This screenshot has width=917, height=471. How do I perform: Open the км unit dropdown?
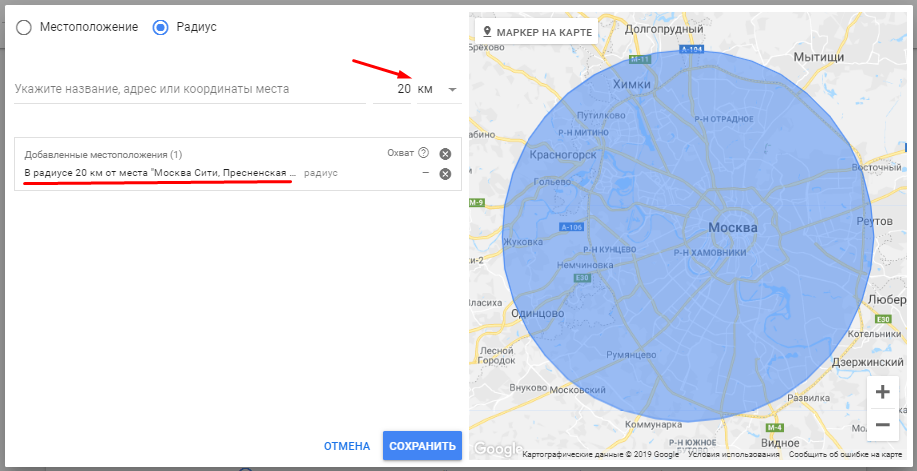(439, 90)
